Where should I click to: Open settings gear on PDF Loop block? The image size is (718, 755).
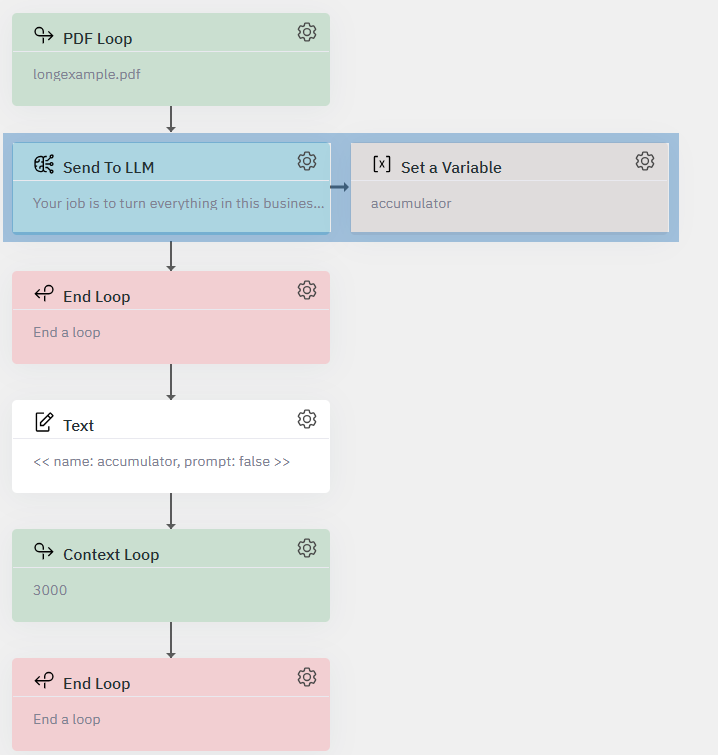pyautogui.click(x=307, y=32)
